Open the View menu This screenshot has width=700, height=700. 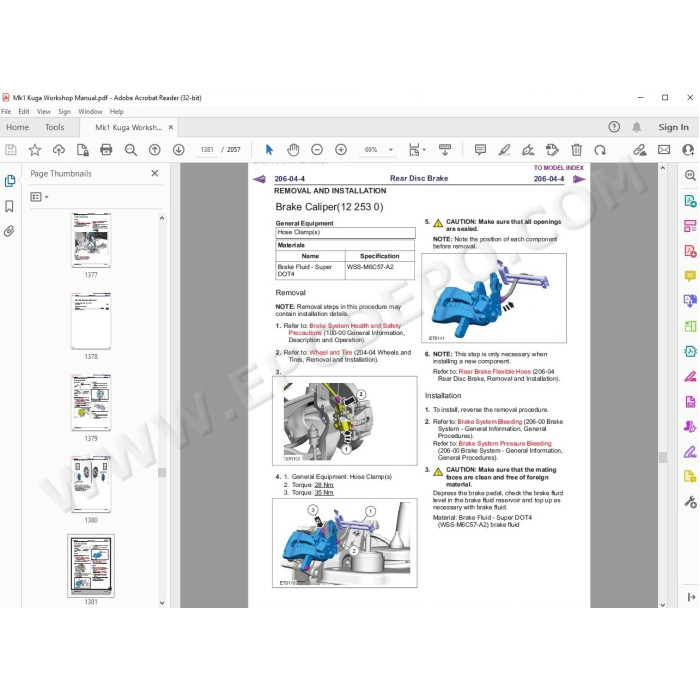[43, 111]
